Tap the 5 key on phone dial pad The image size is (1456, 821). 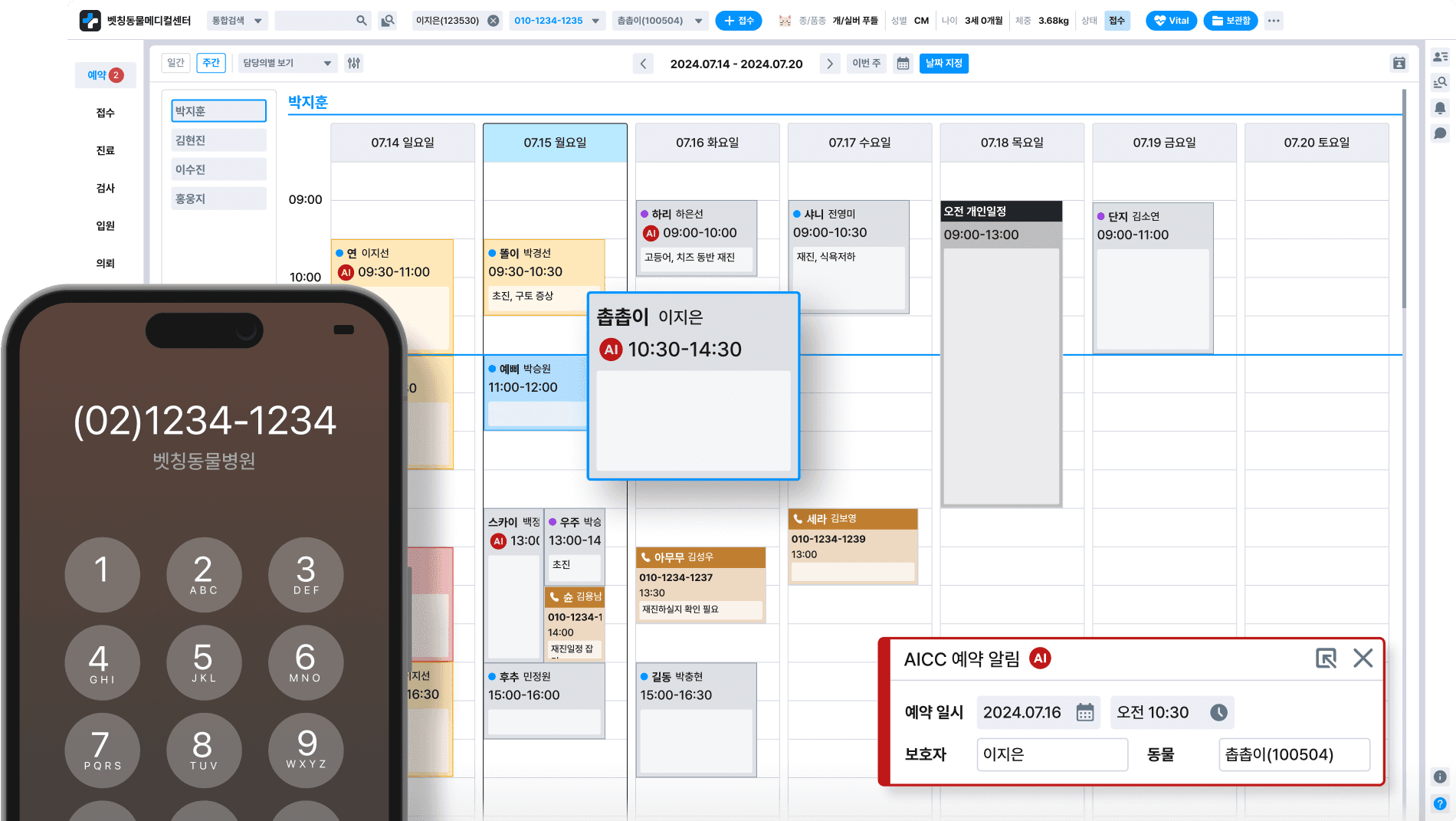(203, 662)
